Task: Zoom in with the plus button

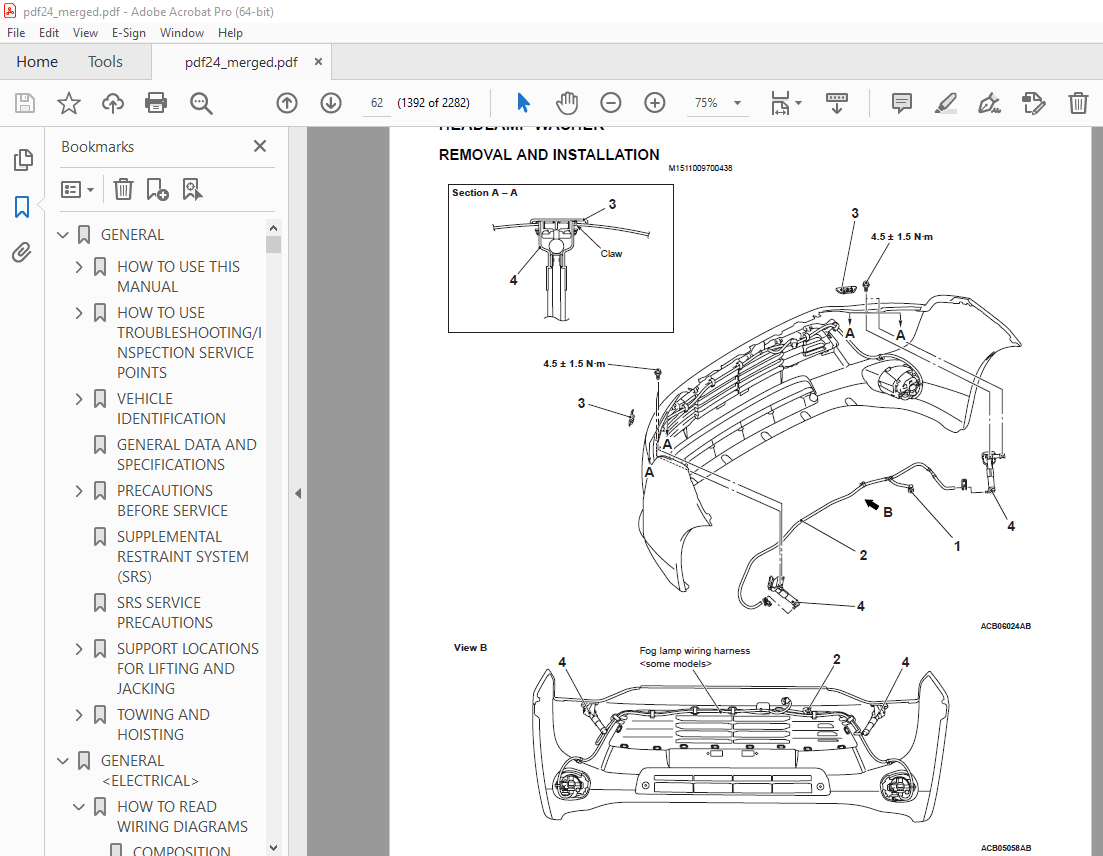Action: (x=654, y=103)
